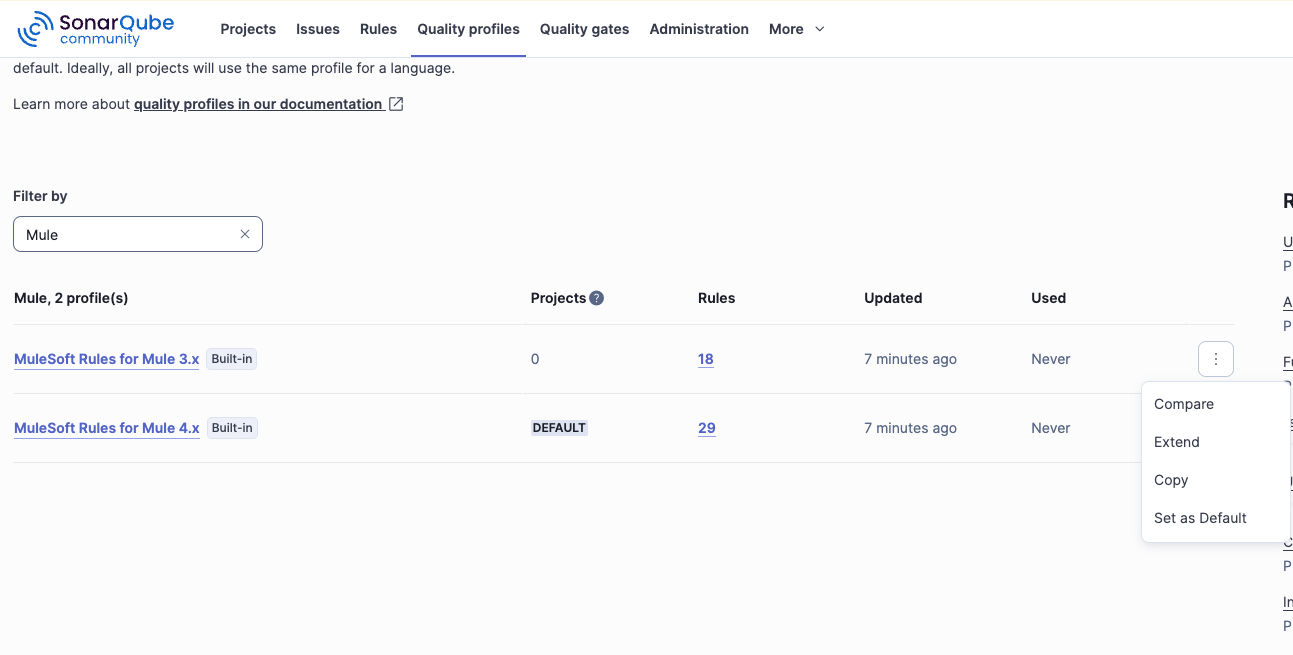Click the 0 projects count for Mule 3.x
1293x655 pixels.
(535, 359)
